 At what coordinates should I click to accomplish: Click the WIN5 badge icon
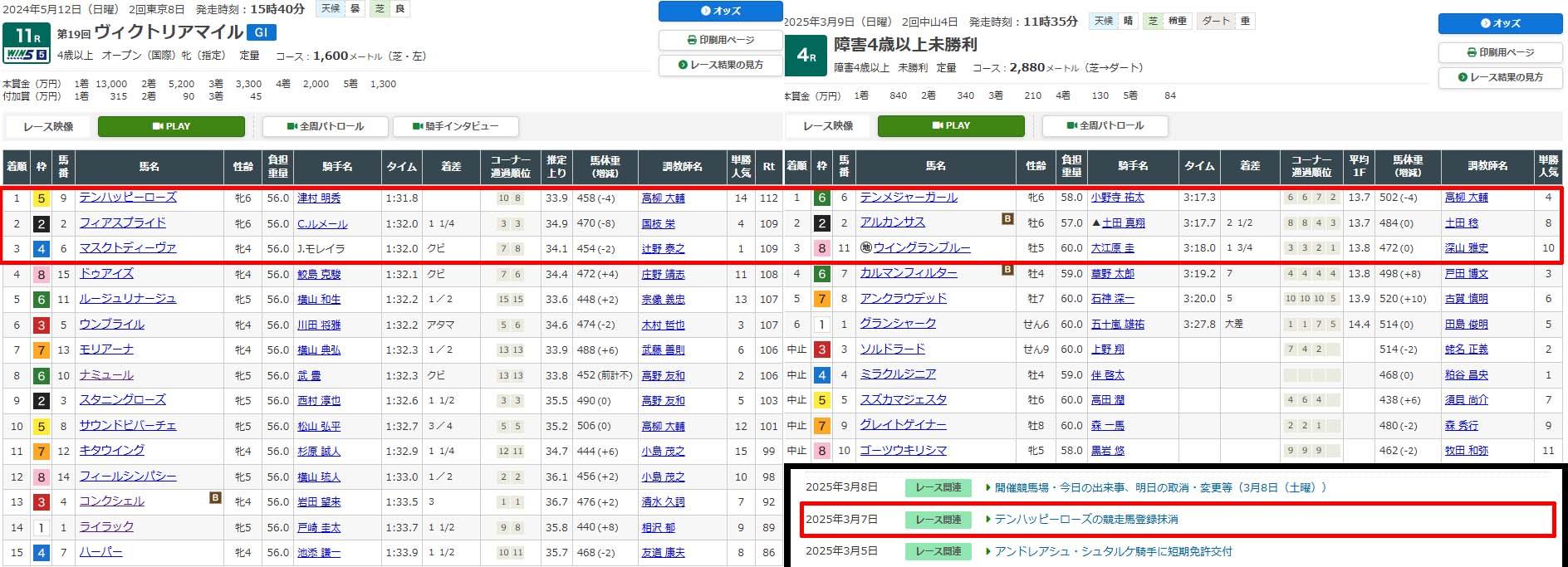[x=27, y=55]
